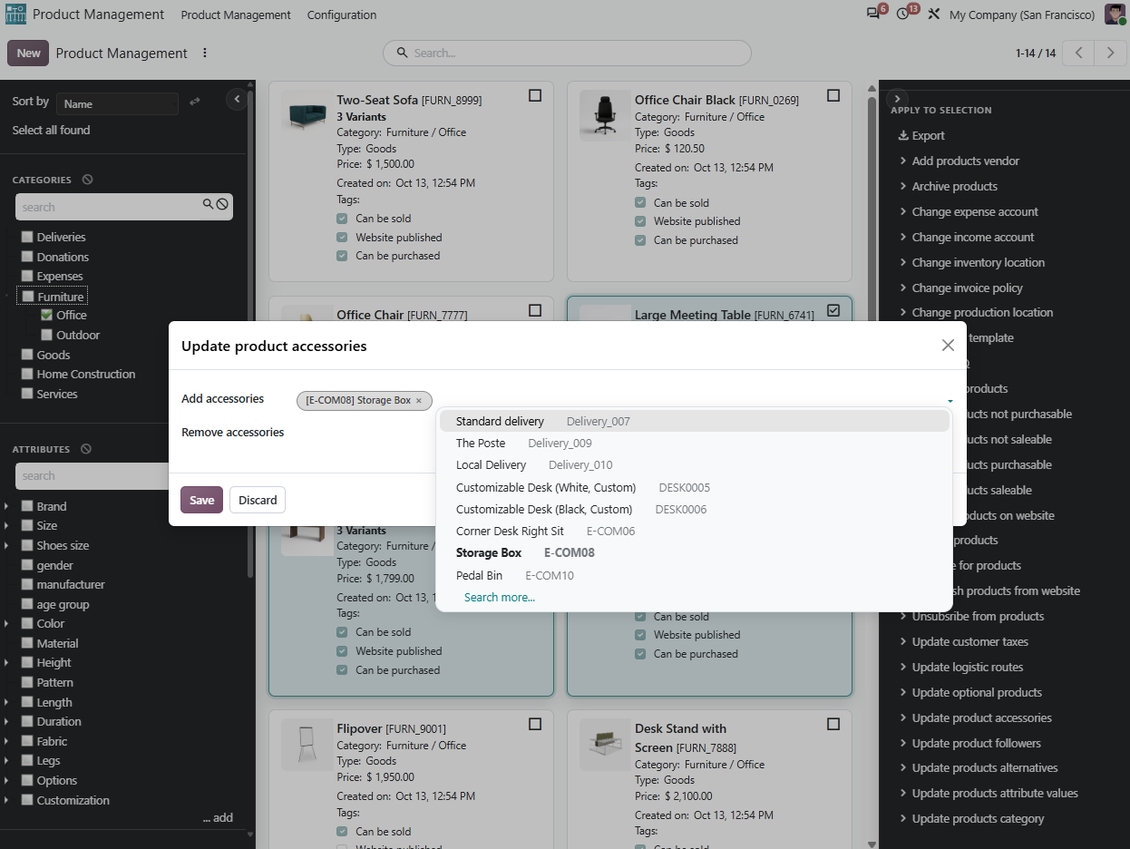Open the messages notification icon

[x=873, y=14]
